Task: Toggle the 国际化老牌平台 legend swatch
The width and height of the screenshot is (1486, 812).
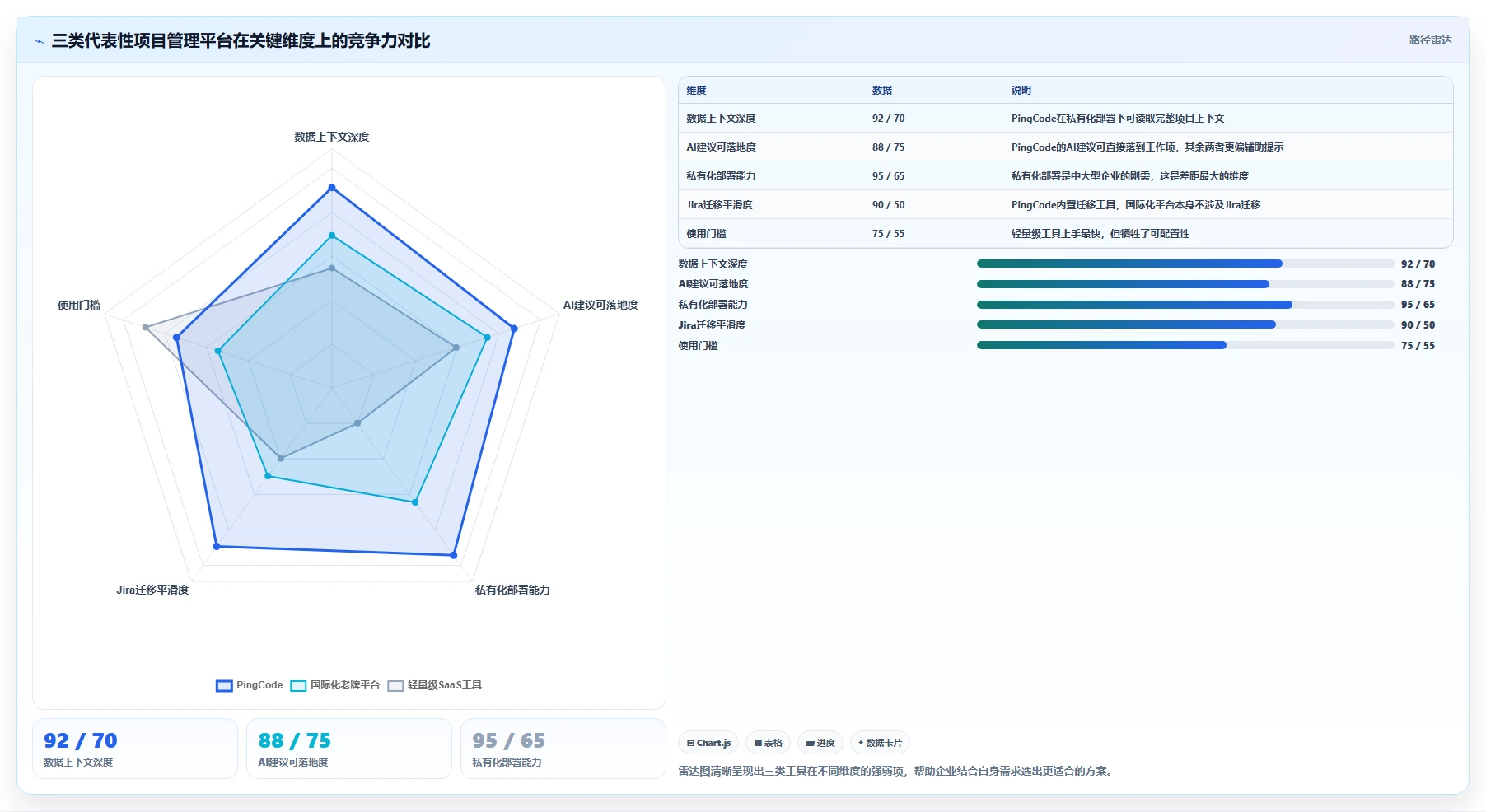Action: pyautogui.click(x=298, y=686)
